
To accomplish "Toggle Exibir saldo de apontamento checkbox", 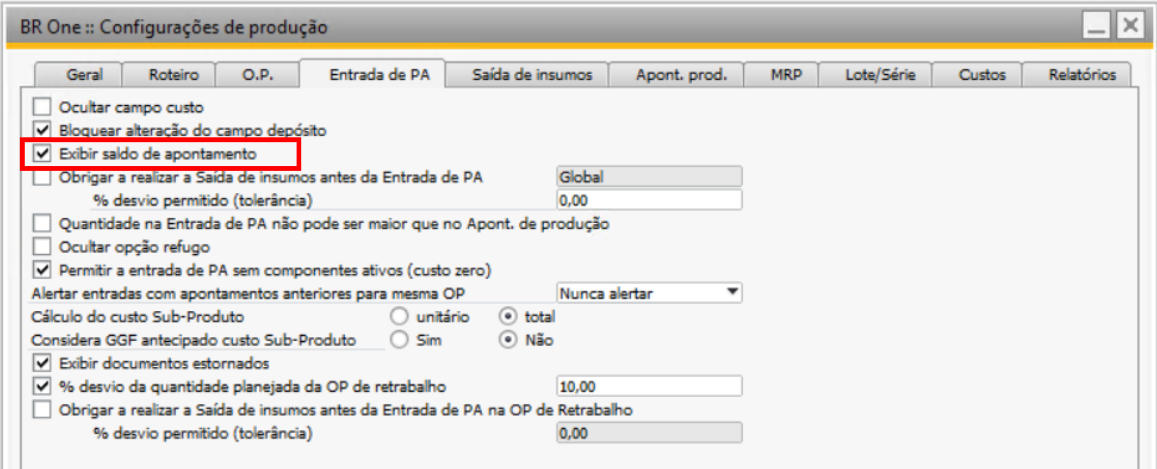I will coord(42,154).
